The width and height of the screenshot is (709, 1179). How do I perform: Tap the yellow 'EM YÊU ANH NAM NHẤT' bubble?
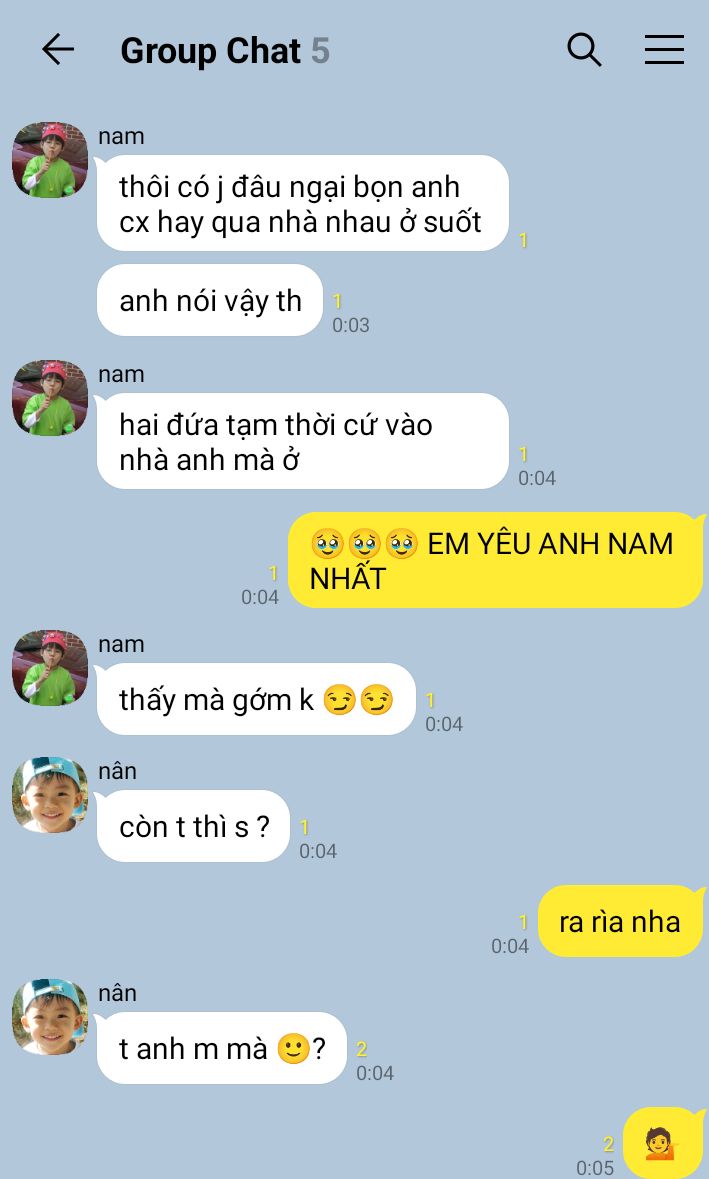(x=496, y=560)
